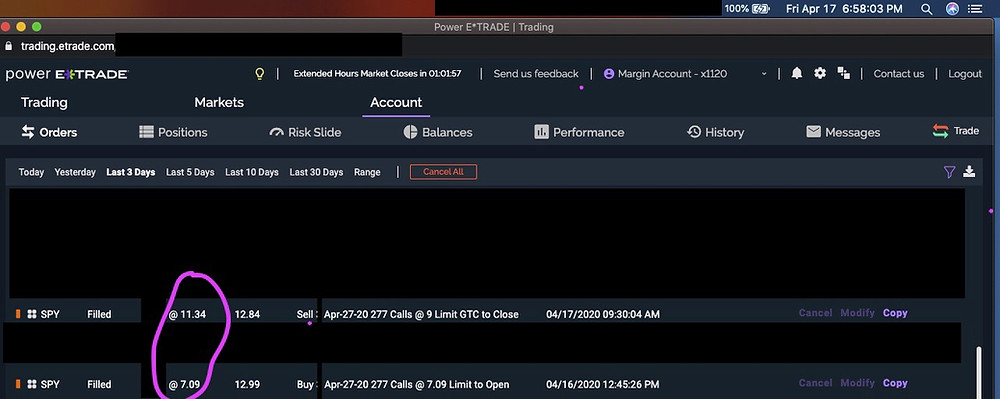Click the orange marker on SPY Buy row

[x=18, y=384]
